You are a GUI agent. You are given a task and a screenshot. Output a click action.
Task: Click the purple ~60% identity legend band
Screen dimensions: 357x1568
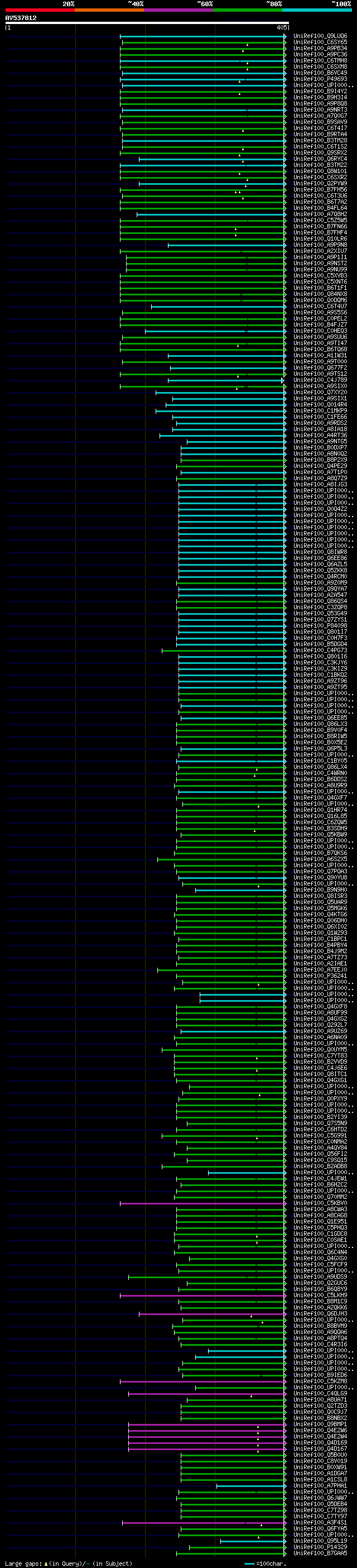(179, 9)
